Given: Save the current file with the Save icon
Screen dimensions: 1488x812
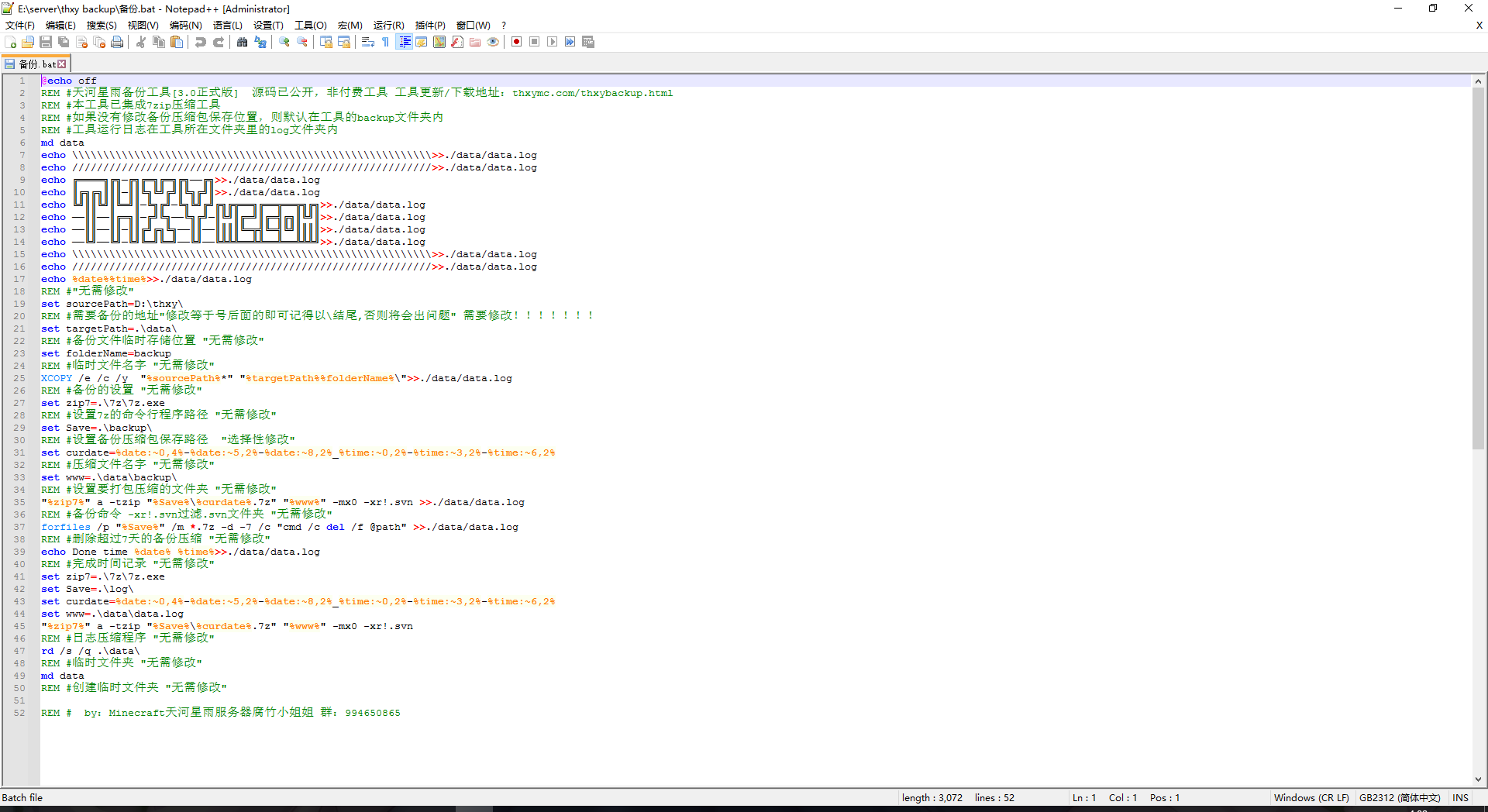Looking at the screenshot, I should point(46,42).
